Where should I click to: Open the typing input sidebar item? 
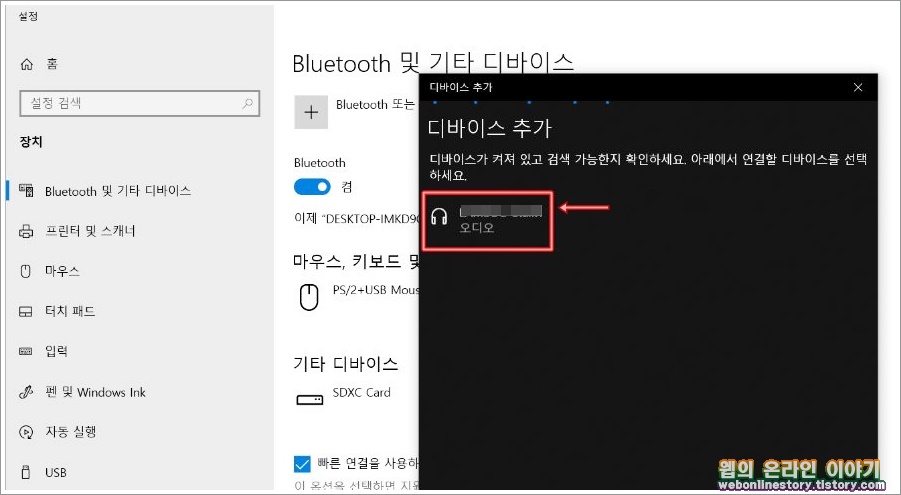(x=56, y=351)
